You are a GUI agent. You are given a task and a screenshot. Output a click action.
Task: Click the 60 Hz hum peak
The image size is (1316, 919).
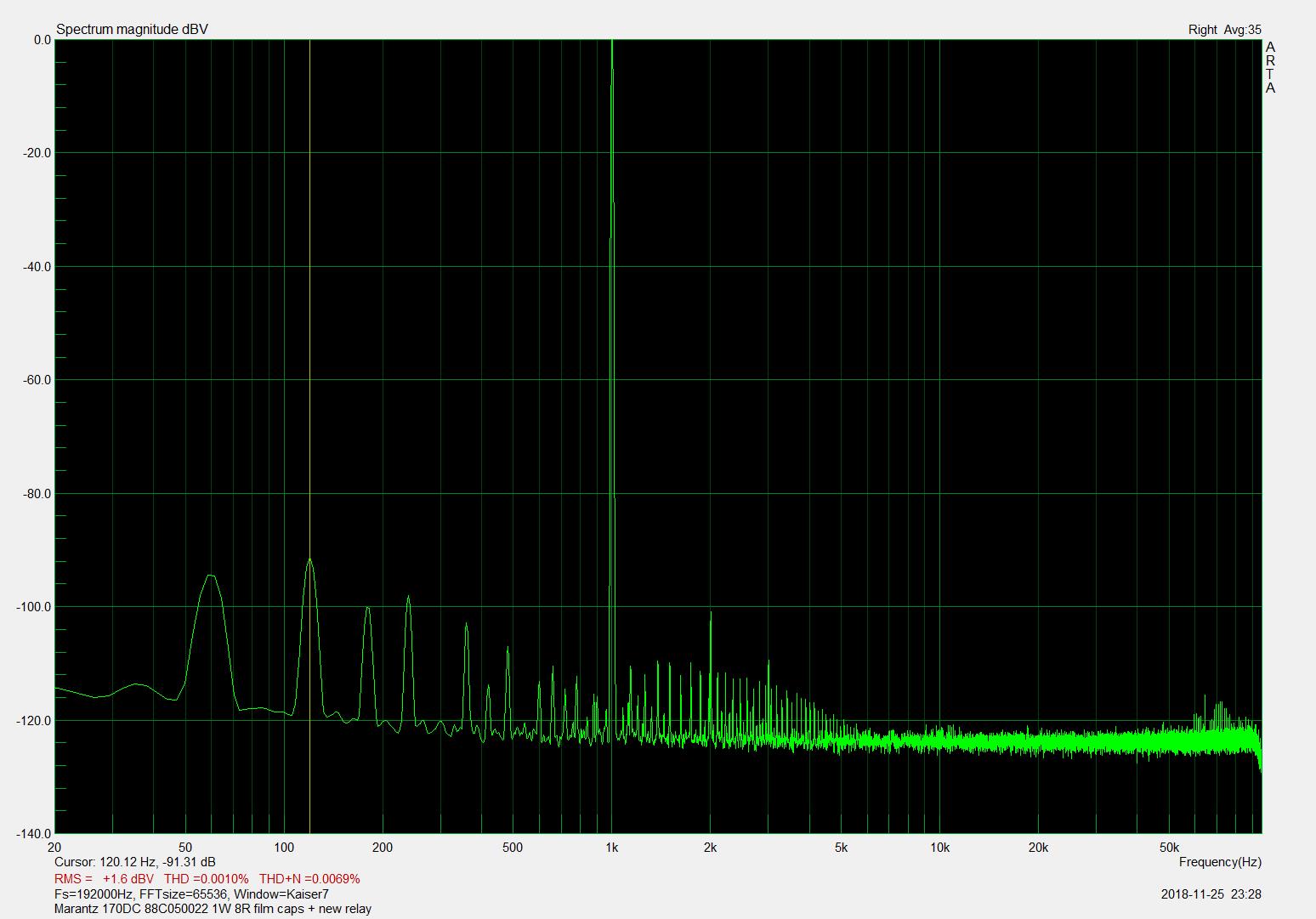[210, 576]
